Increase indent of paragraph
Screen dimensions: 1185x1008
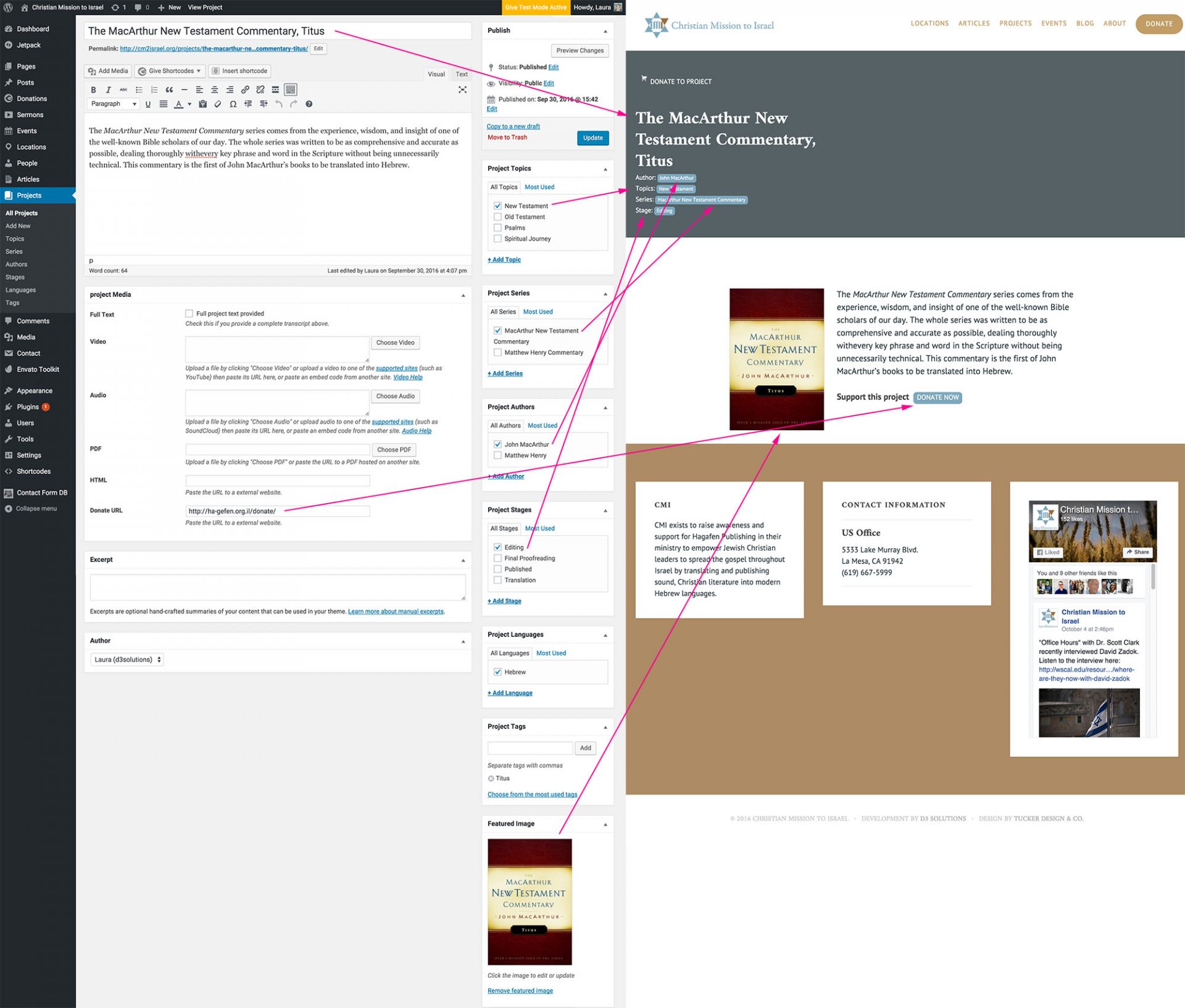coord(264,104)
